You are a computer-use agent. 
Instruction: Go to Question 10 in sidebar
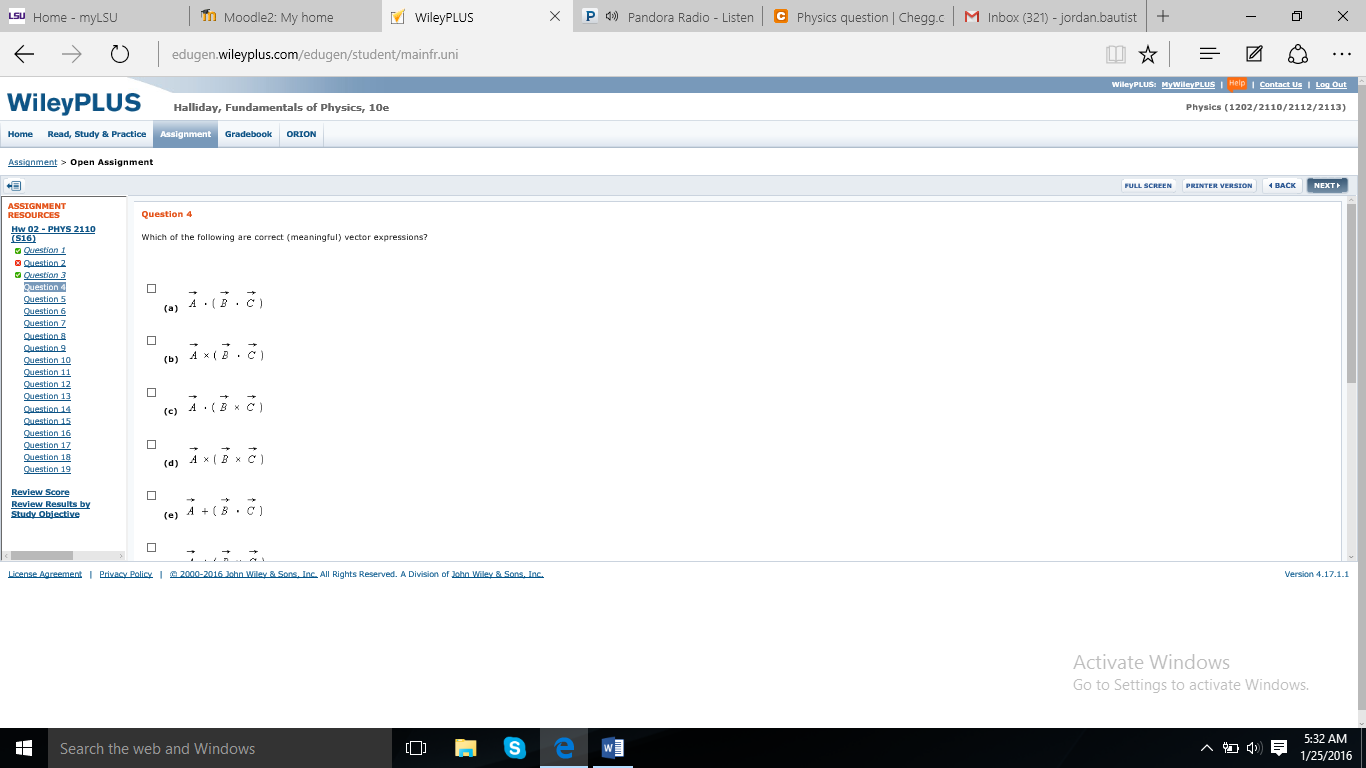(x=47, y=360)
